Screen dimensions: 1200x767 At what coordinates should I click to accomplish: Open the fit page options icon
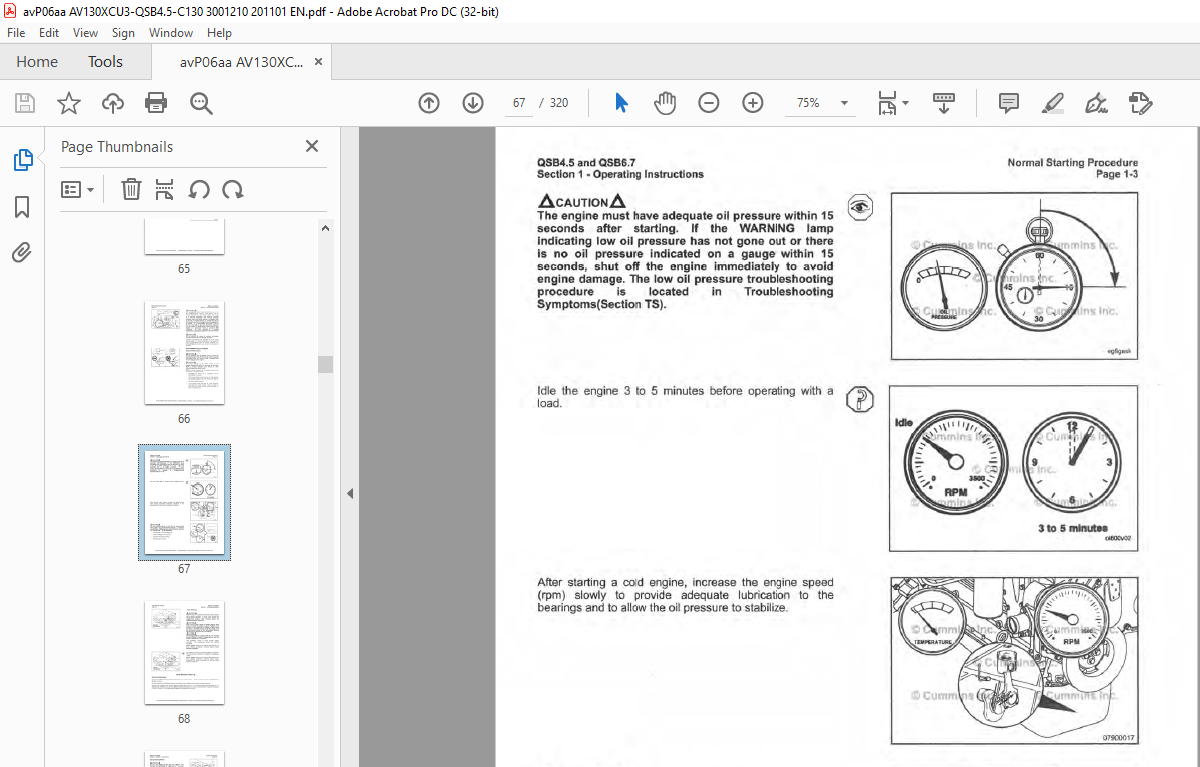point(892,103)
